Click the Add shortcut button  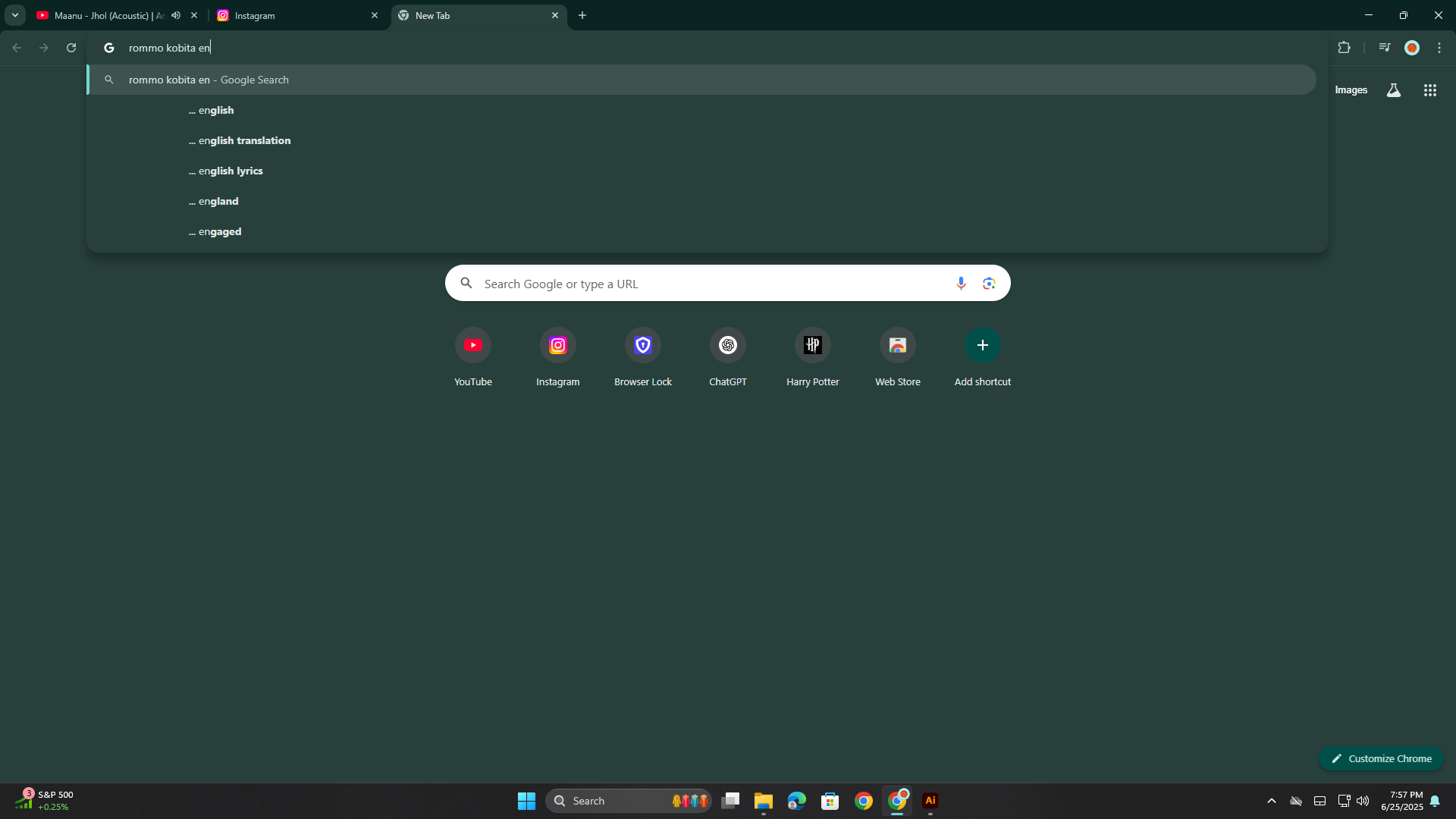pos(983,358)
